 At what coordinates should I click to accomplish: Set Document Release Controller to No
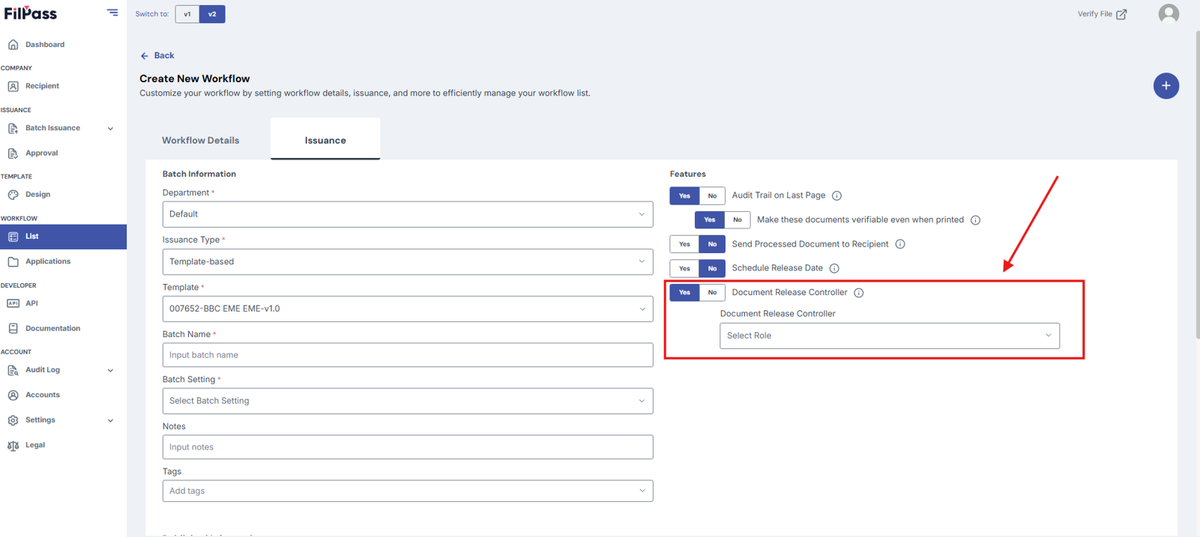coord(712,293)
